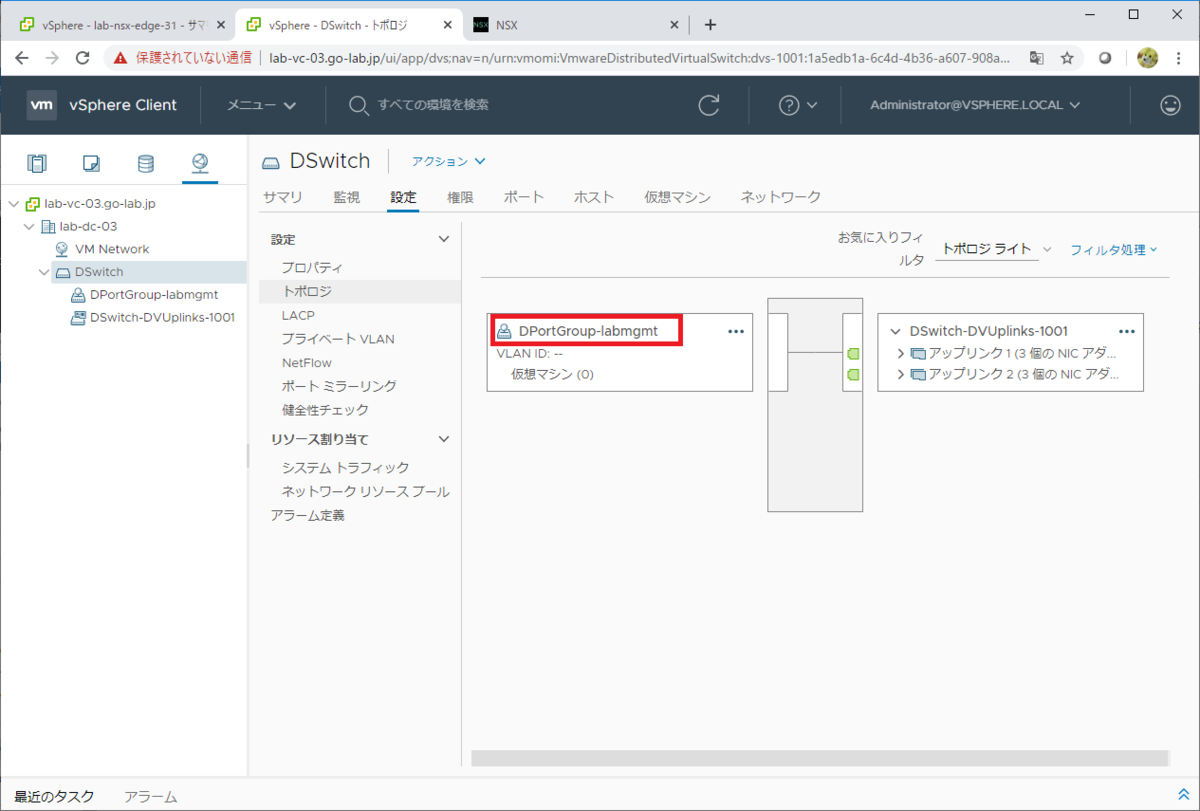This screenshot has height=811, width=1200.
Task: Collapse the 設定 section in the side menu
Action: [x=445, y=239]
